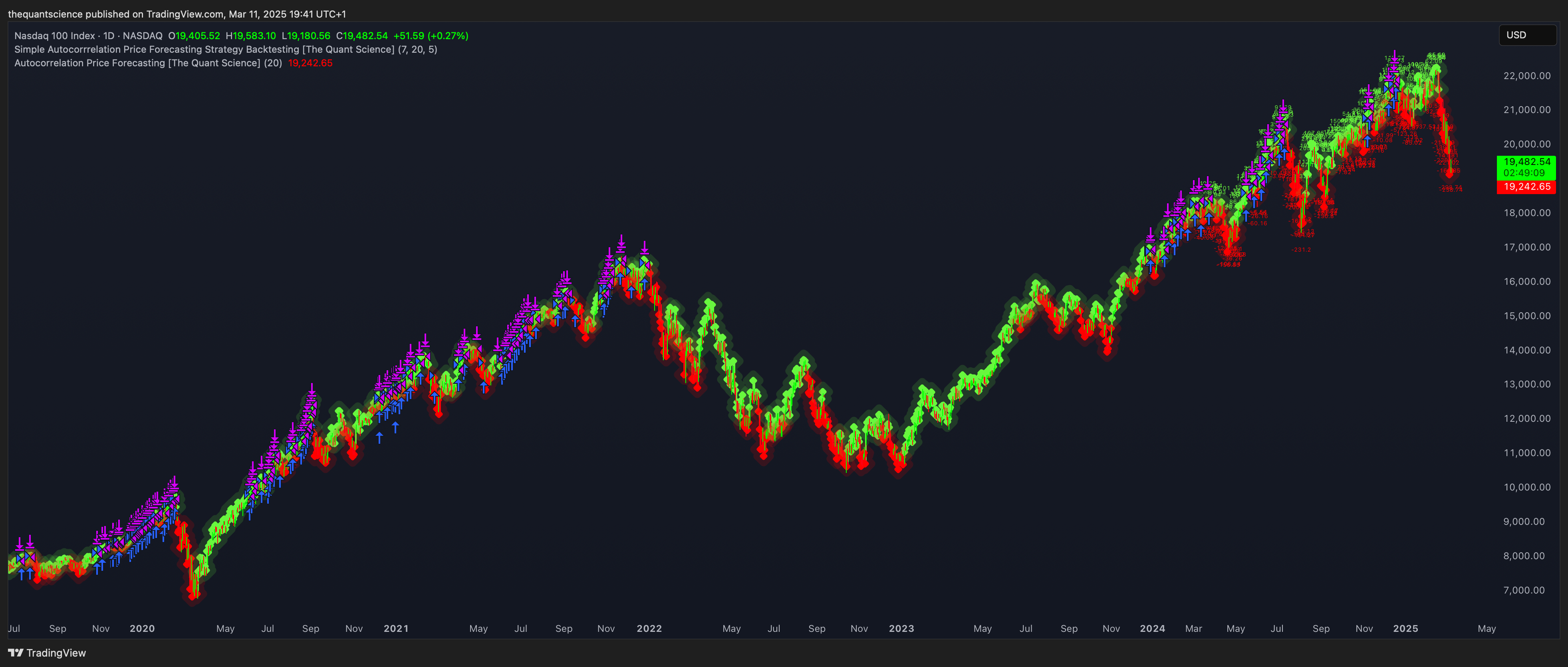
Task: Open the TradingView logo link
Action: [47, 653]
